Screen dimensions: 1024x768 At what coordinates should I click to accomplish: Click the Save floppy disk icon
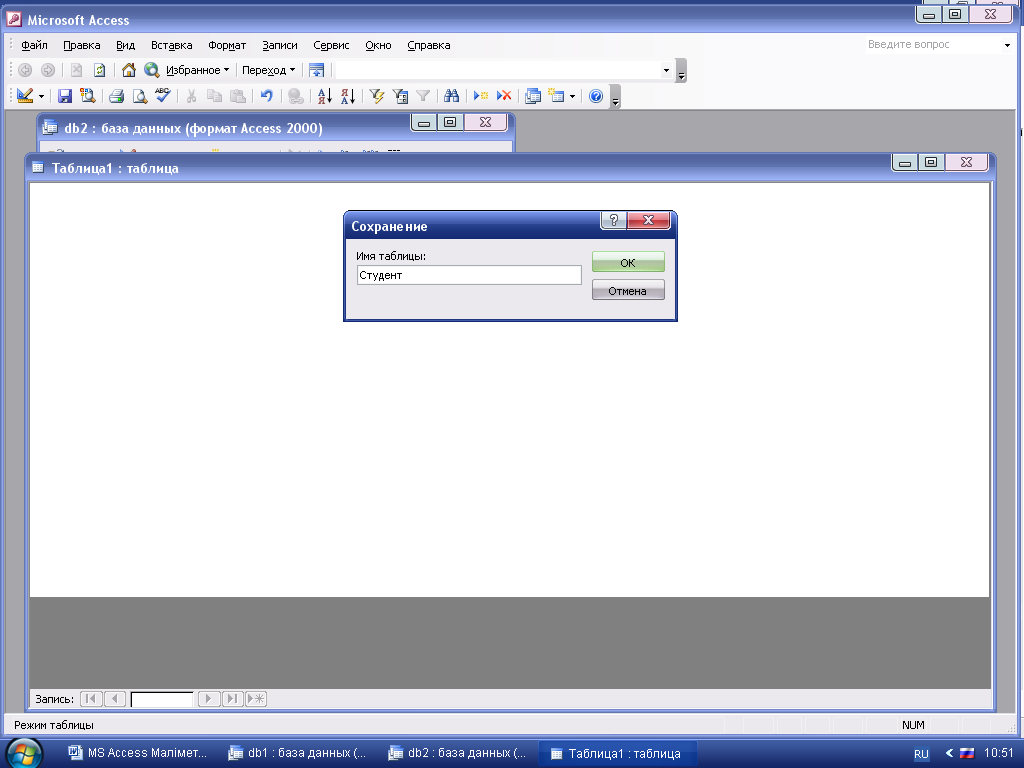[x=65, y=96]
